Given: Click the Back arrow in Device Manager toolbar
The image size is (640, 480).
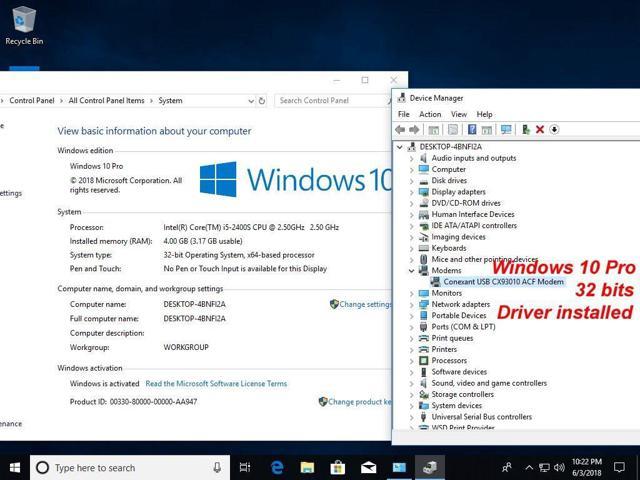Looking at the screenshot, I should click(x=401, y=130).
